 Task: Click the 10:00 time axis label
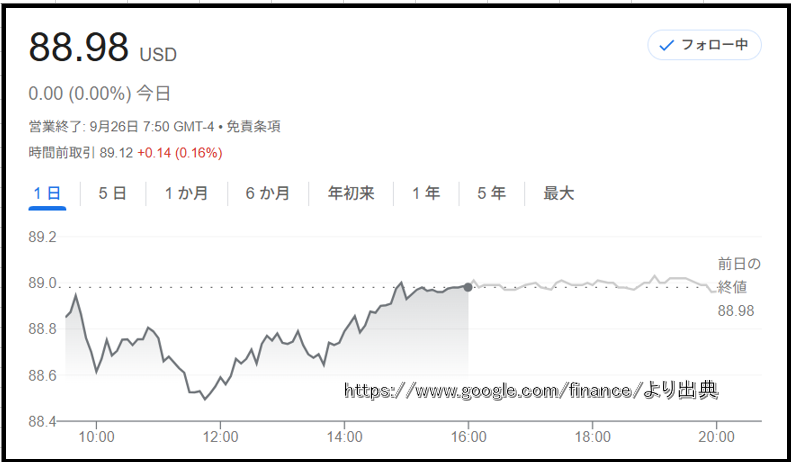click(95, 437)
